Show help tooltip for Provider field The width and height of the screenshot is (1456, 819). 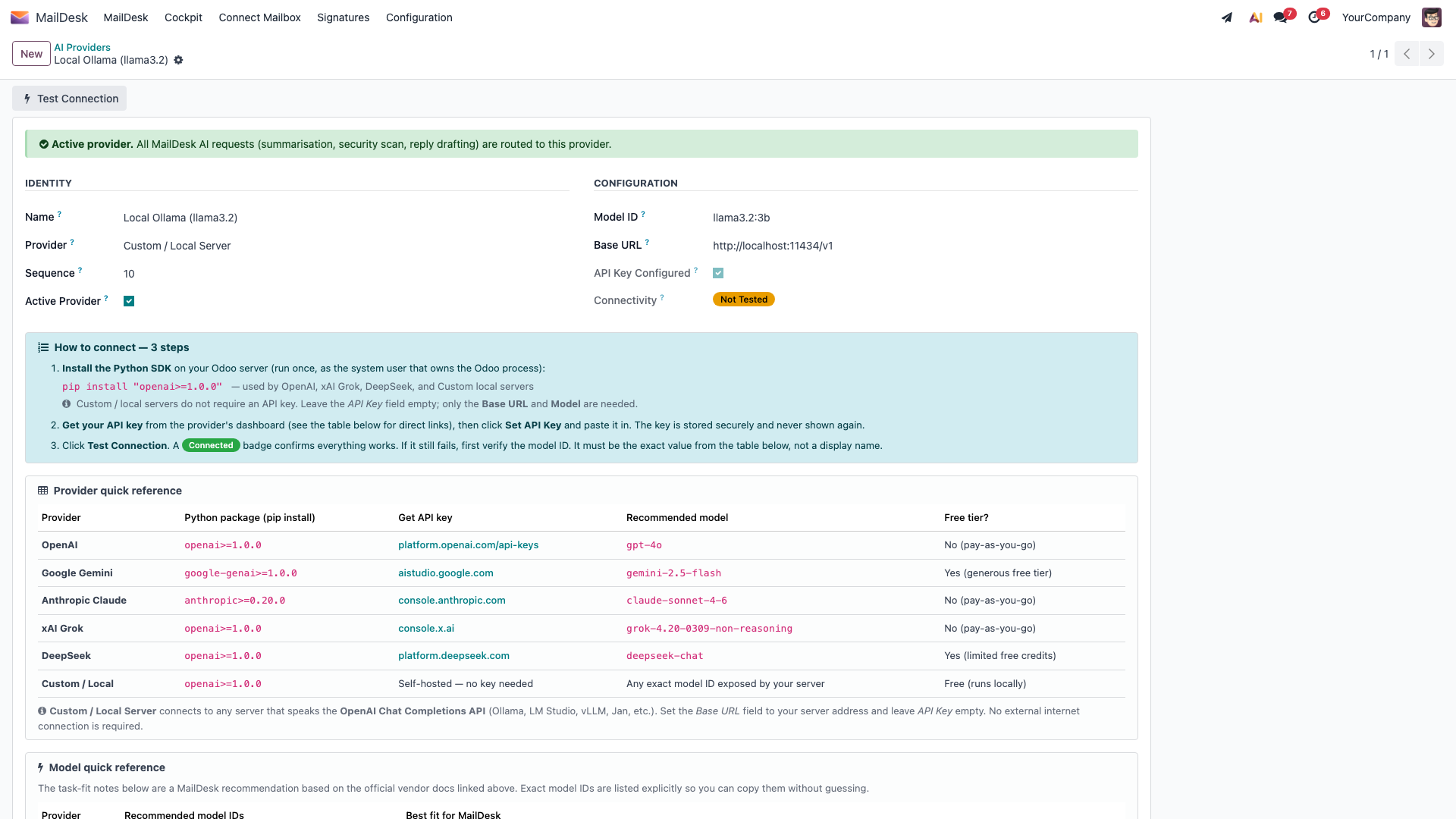(72, 242)
